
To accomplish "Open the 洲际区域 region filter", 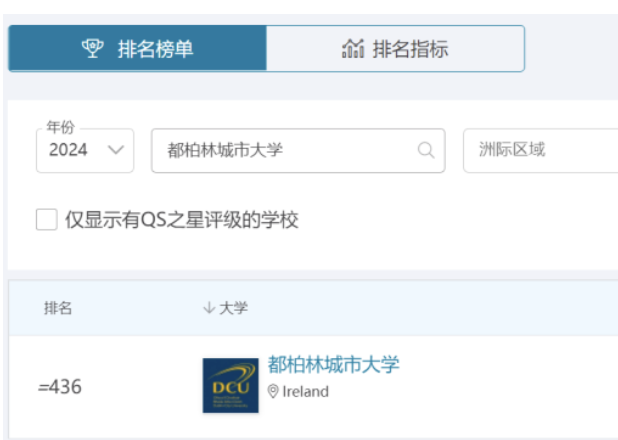I will (x=541, y=150).
